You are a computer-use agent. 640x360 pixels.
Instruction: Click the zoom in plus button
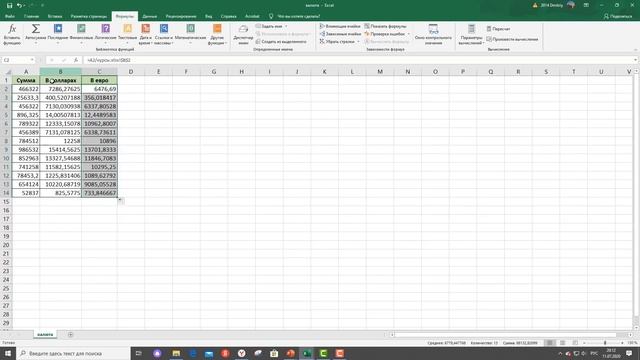pyautogui.click(x=622, y=343)
